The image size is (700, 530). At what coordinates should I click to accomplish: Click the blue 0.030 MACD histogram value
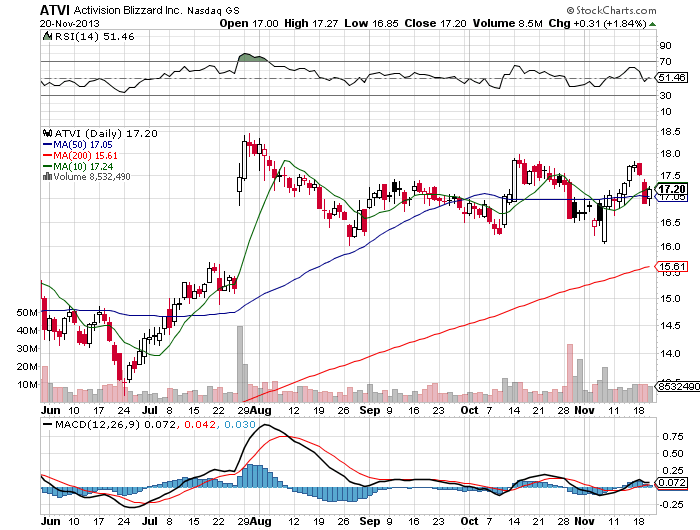tap(240, 425)
